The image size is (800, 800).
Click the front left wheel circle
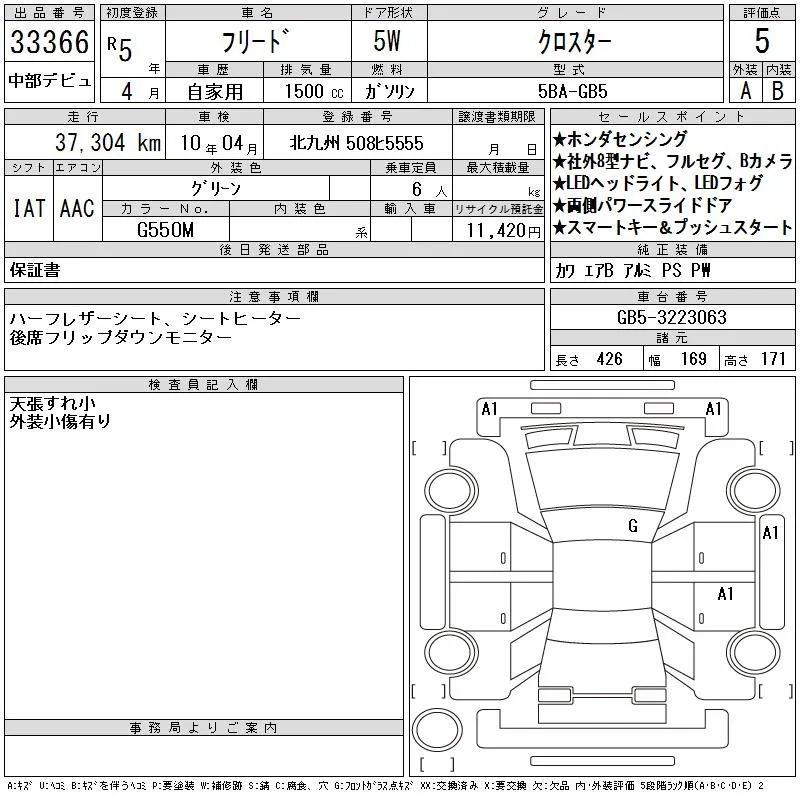451,491
